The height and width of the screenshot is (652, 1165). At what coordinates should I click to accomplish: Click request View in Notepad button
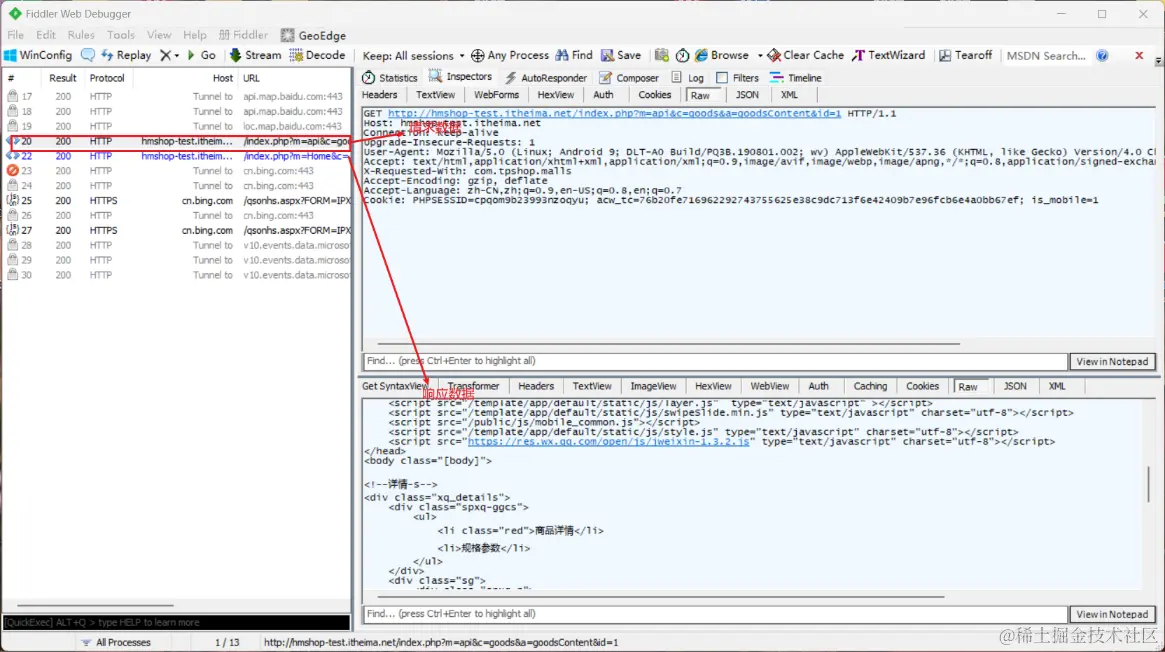(x=1112, y=362)
